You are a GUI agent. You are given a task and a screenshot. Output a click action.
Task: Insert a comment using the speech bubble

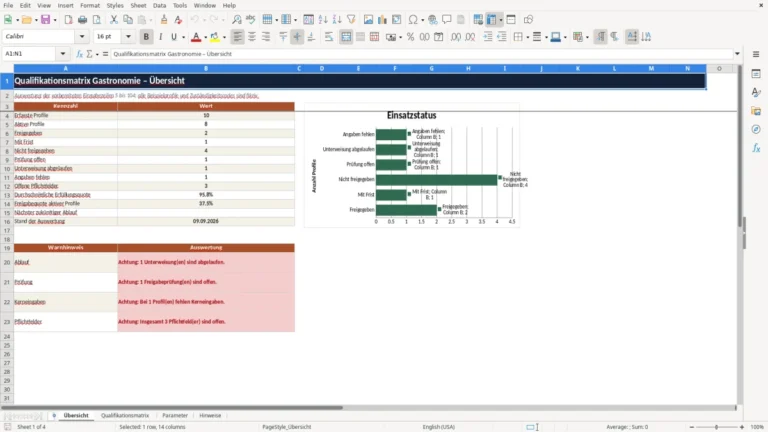point(447,20)
